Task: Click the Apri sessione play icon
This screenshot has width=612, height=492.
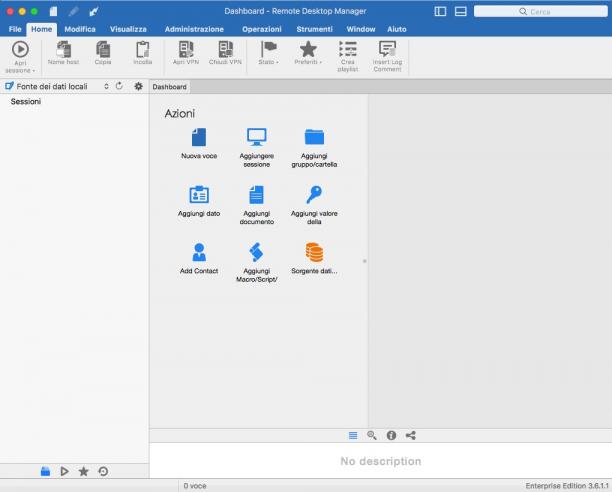Action: [20, 50]
